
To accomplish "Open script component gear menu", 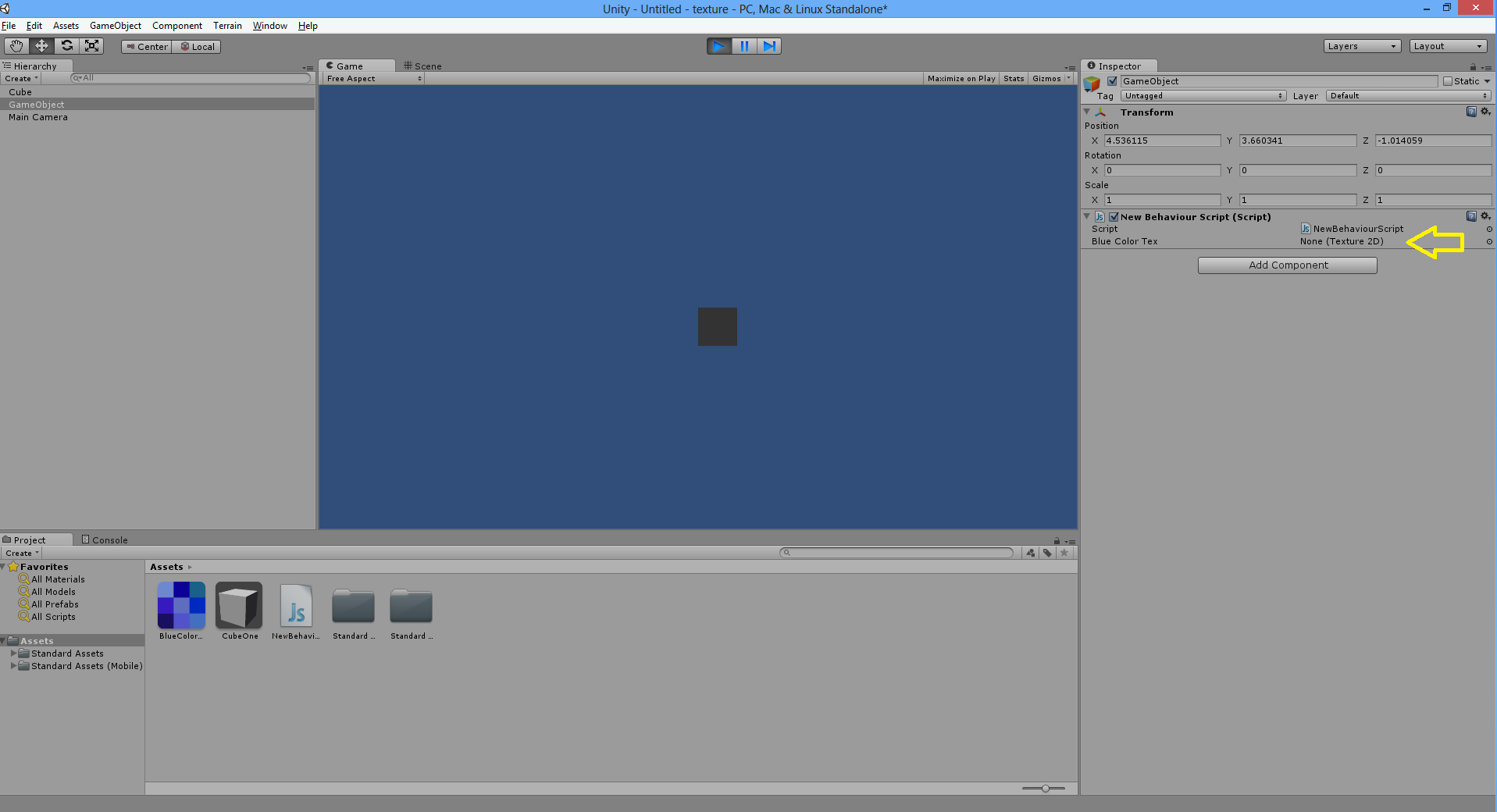I will pyautogui.click(x=1485, y=216).
